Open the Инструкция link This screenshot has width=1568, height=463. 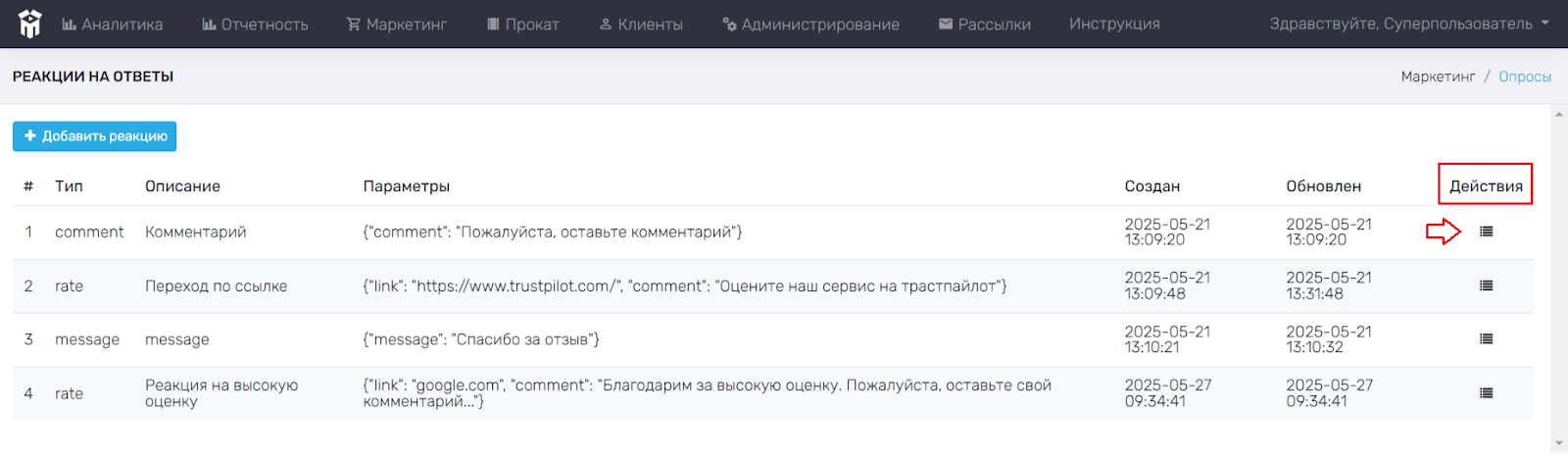pyautogui.click(x=1114, y=24)
